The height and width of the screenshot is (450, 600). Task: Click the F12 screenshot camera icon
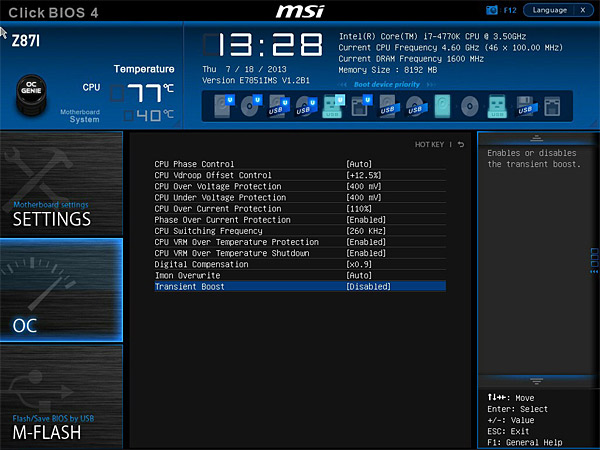pyautogui.click(x=492, y=10)
